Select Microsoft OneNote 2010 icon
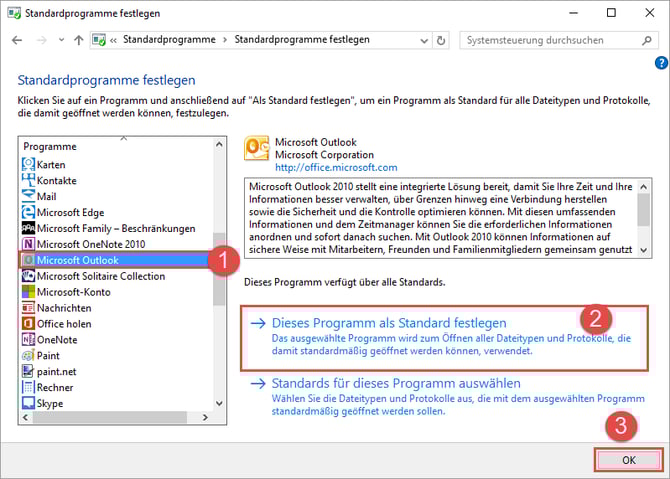This screenshot has width=670, height=479. click(29, 244)
